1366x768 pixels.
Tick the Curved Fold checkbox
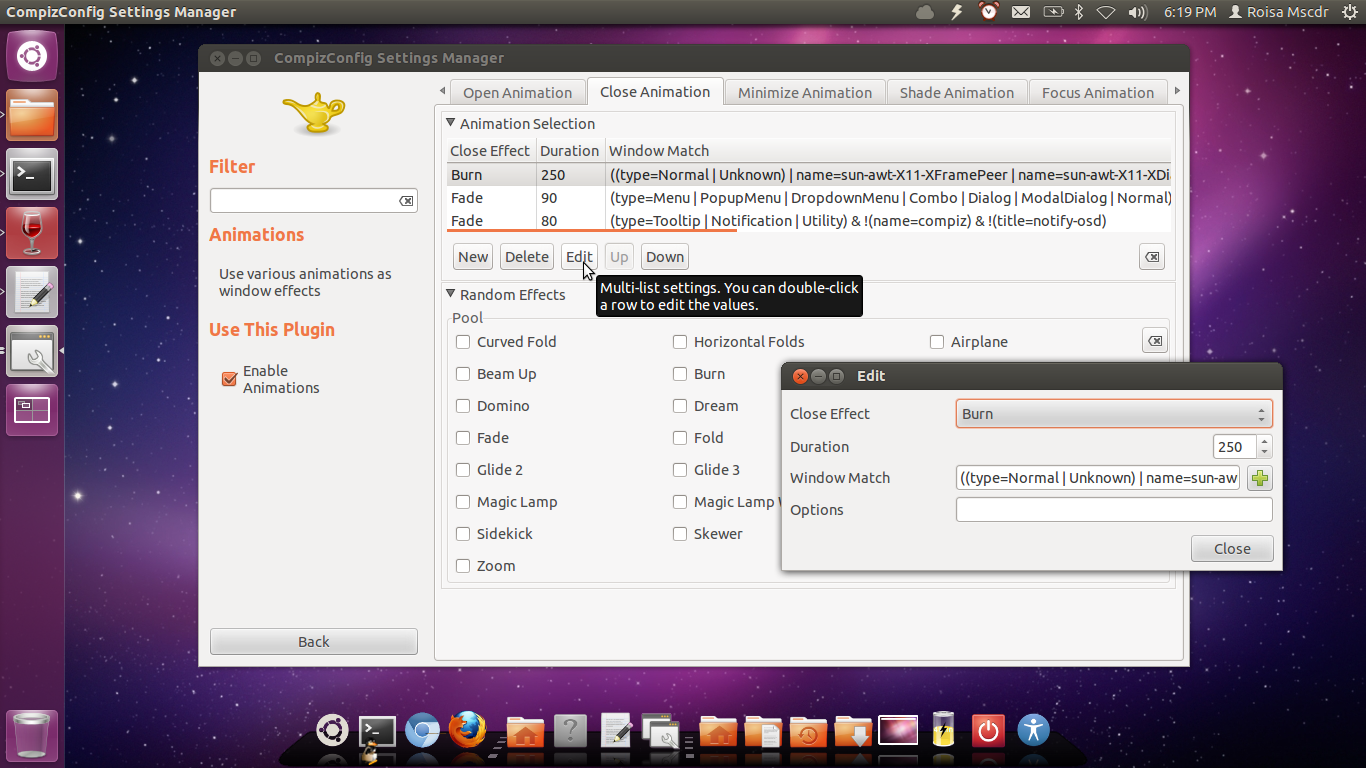point(463,342)
